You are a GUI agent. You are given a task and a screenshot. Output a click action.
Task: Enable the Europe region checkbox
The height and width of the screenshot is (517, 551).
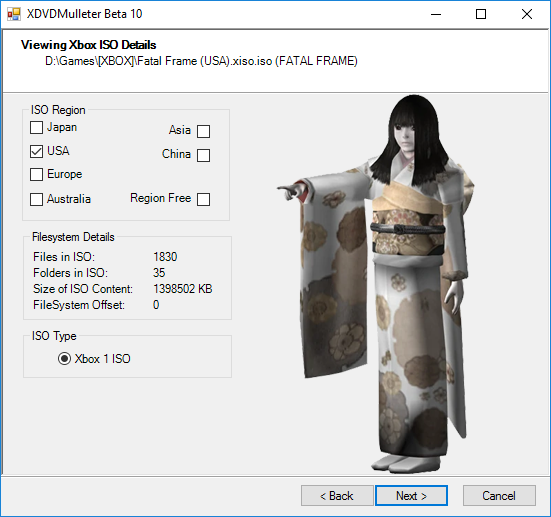pos(37,174)
